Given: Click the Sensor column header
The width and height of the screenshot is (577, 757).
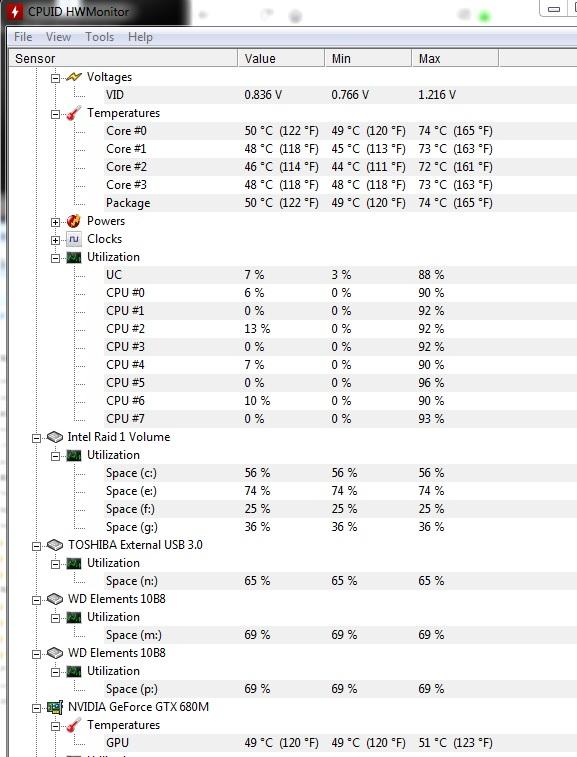Looking at the screenshot, I should coord(123,58).
